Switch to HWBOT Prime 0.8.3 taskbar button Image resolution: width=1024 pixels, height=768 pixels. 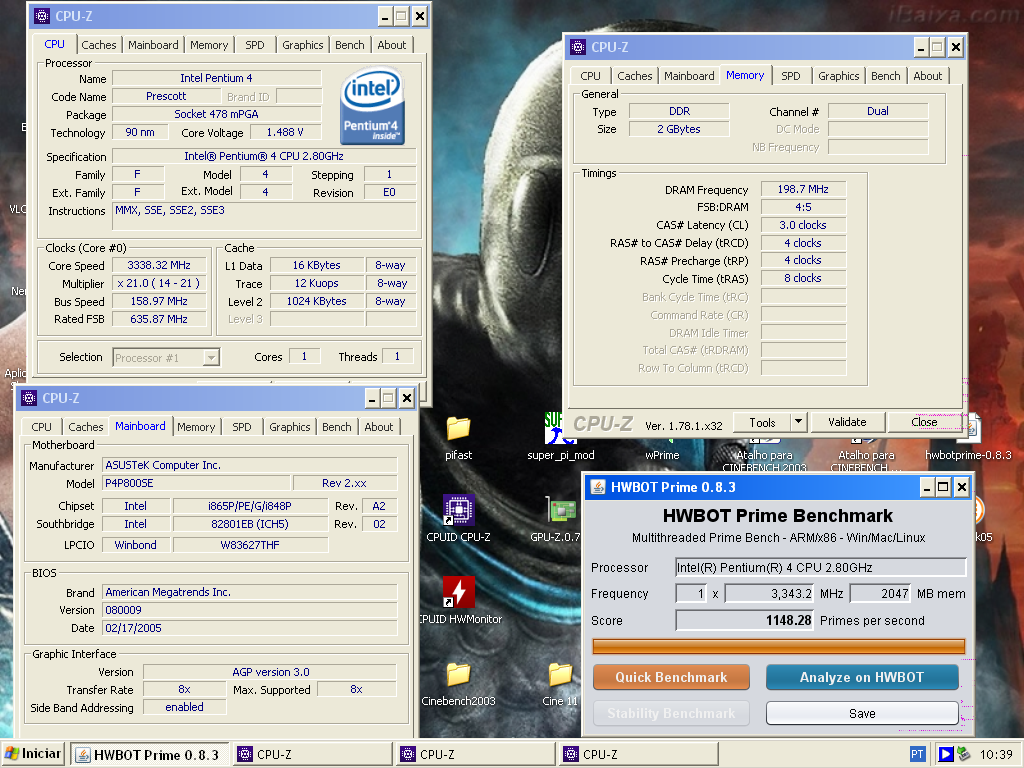point(150,755)
